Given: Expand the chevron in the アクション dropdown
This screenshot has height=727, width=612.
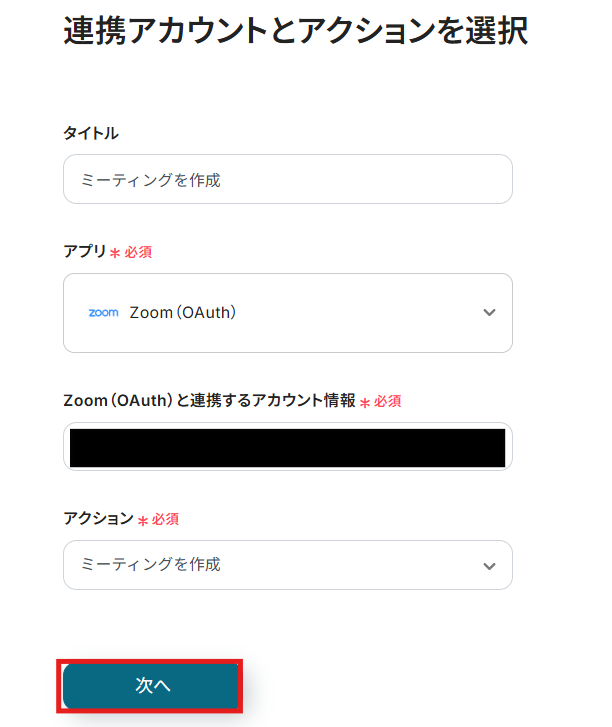Looking at the screenshot, I should (489, 566).
